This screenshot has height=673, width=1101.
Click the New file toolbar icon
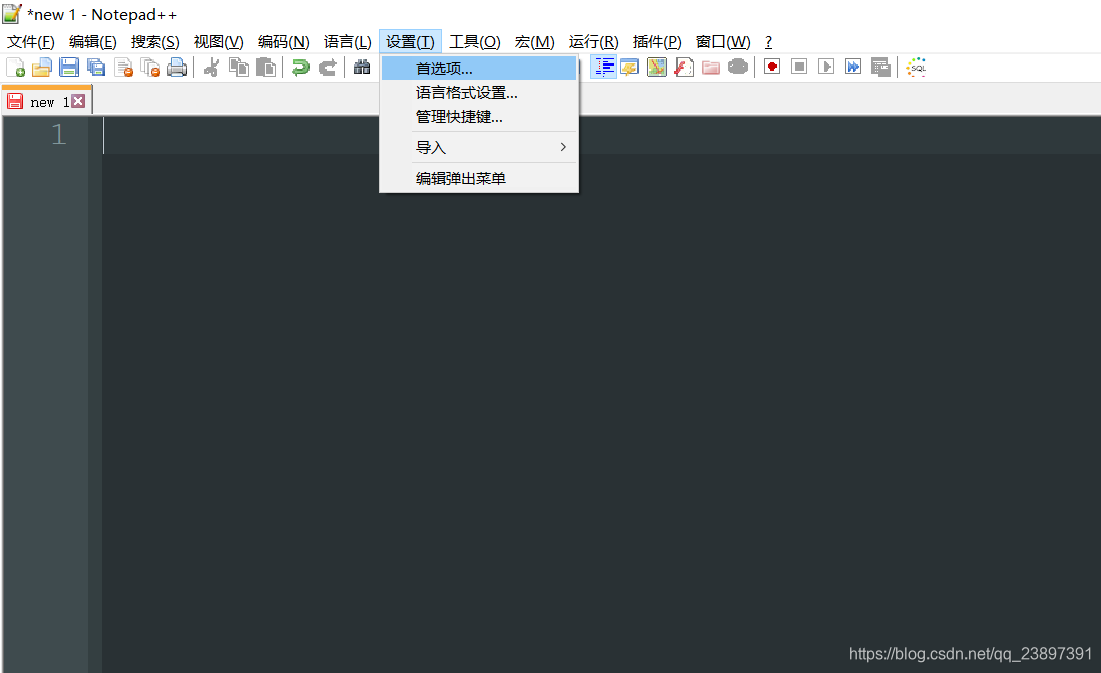click(x=15, y=67)
